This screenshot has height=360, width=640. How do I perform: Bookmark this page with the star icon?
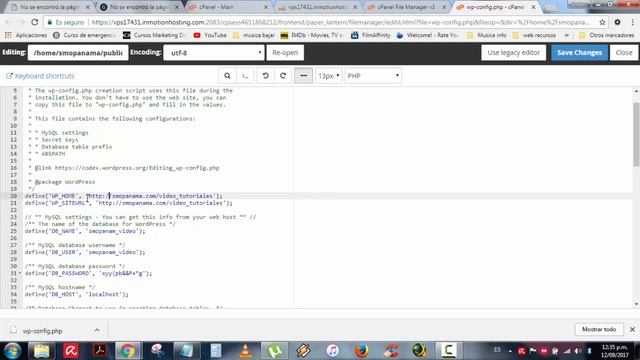click(602, 22)
